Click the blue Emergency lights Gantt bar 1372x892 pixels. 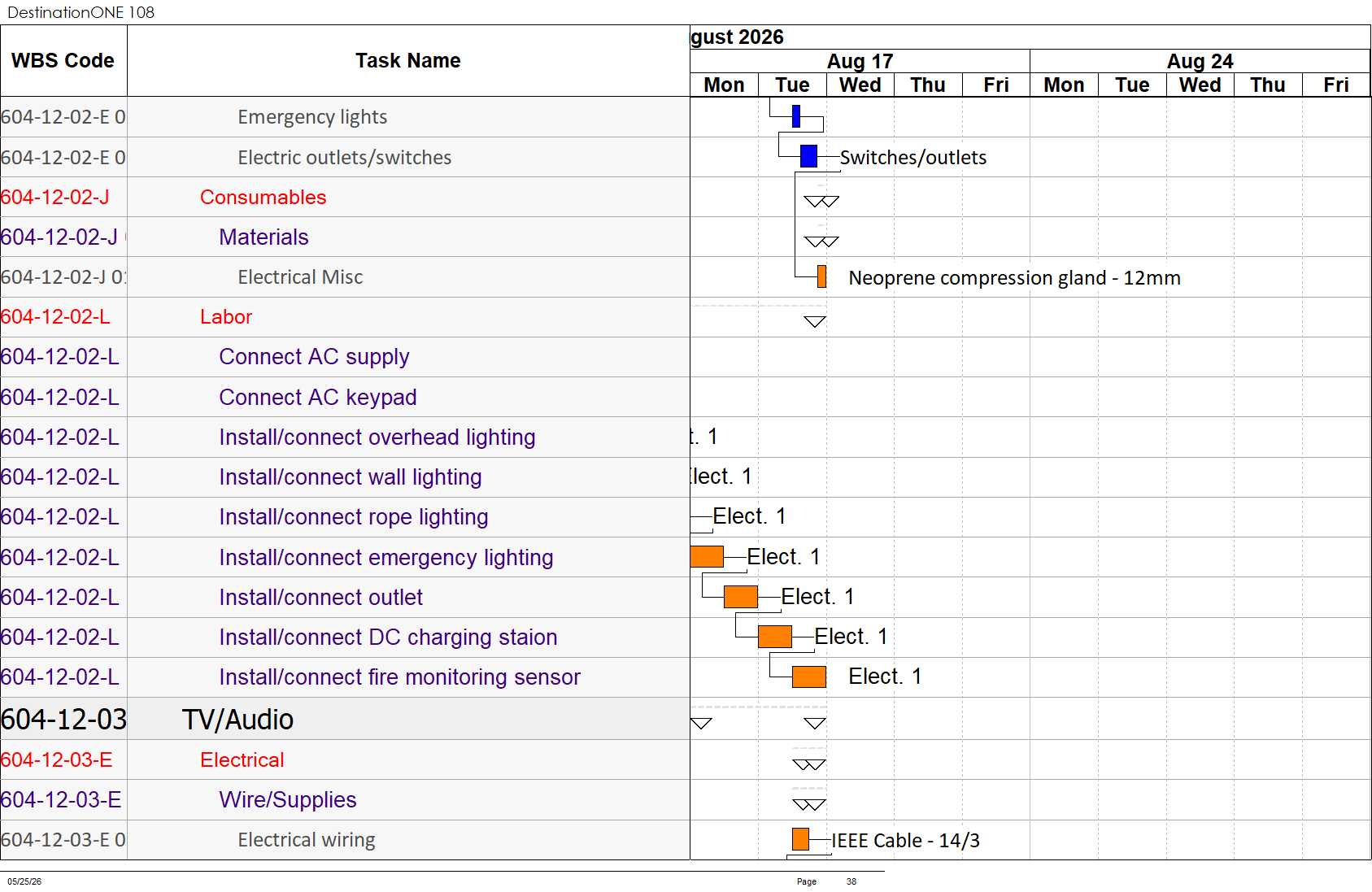coord(796,116)
